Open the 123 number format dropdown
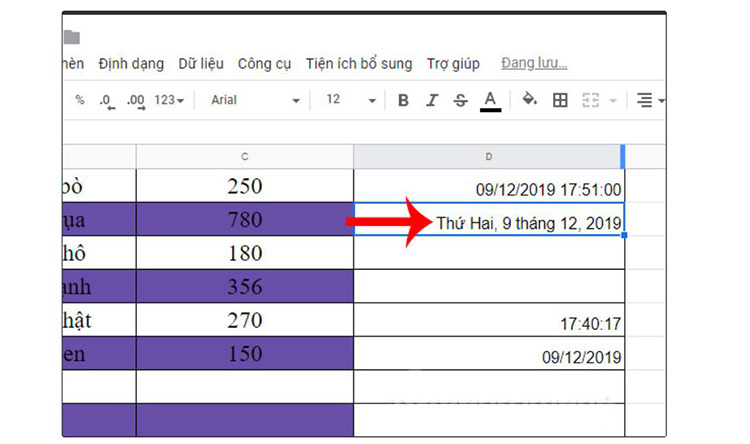Screen dimensions: 750x444 click(x=169, y=100)
